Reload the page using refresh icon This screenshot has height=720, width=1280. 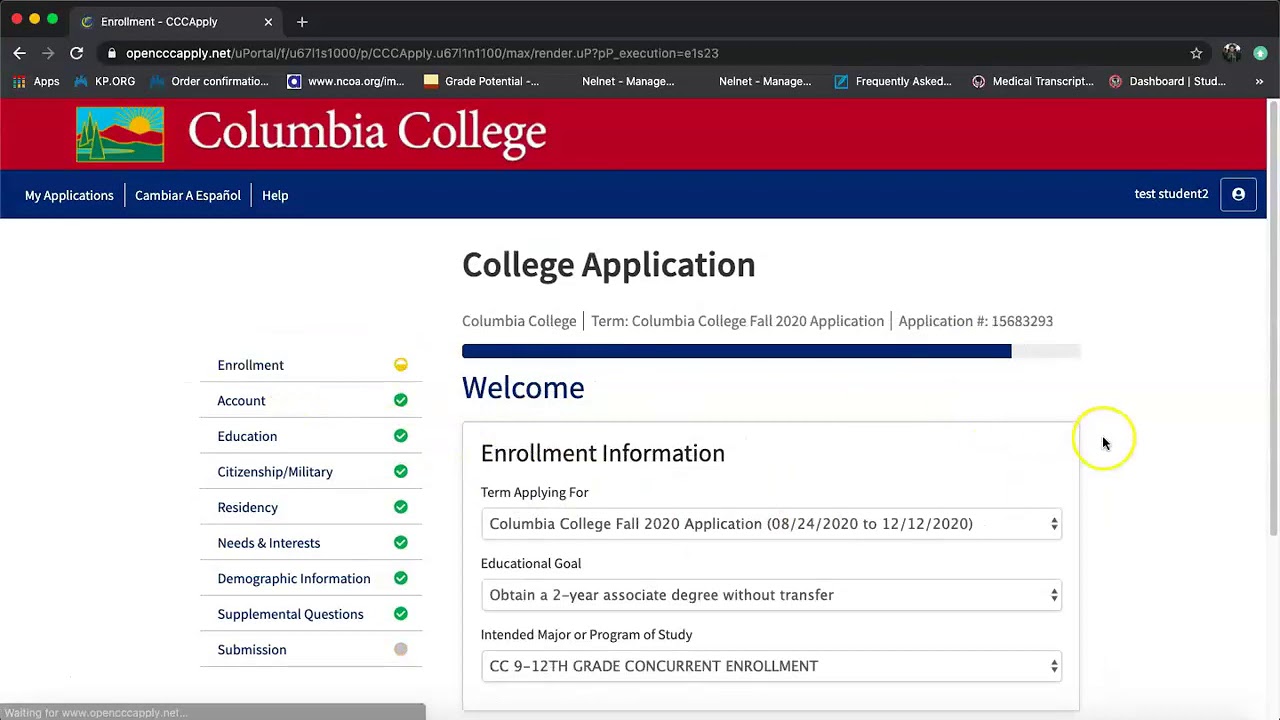[76, 53]
